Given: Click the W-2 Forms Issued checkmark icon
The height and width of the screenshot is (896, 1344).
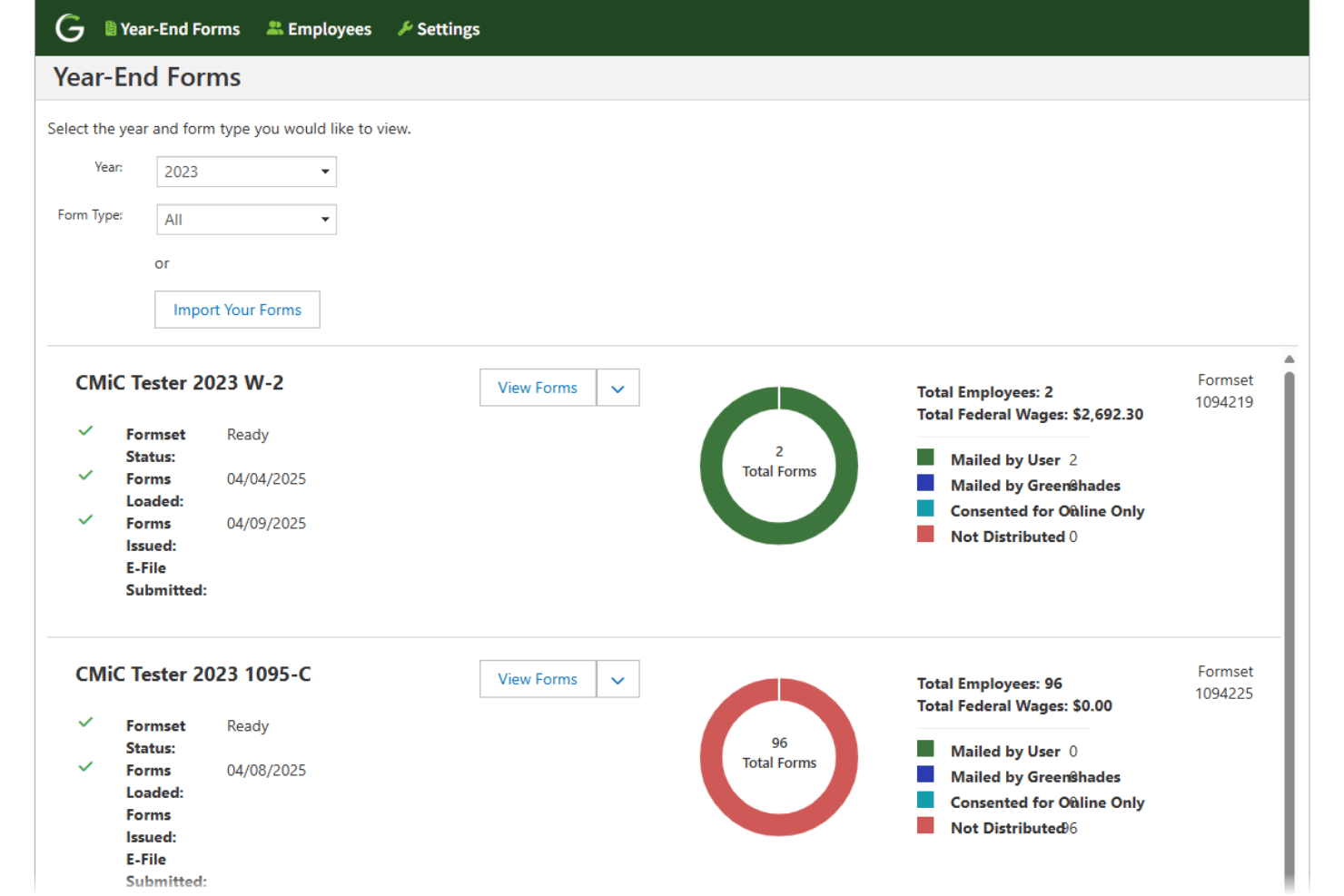Looking at the screenshot, I should (x=85, y=519).
